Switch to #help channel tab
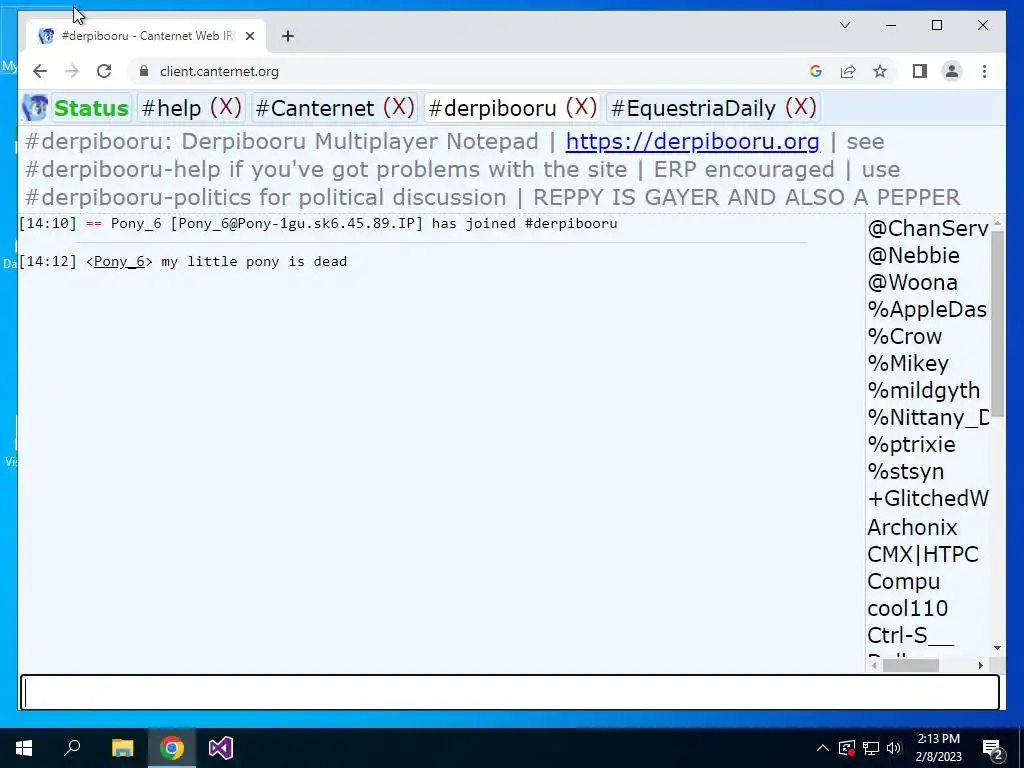Image resolution: width=1024 pixels, height=768 pixels. pos(171,108)
